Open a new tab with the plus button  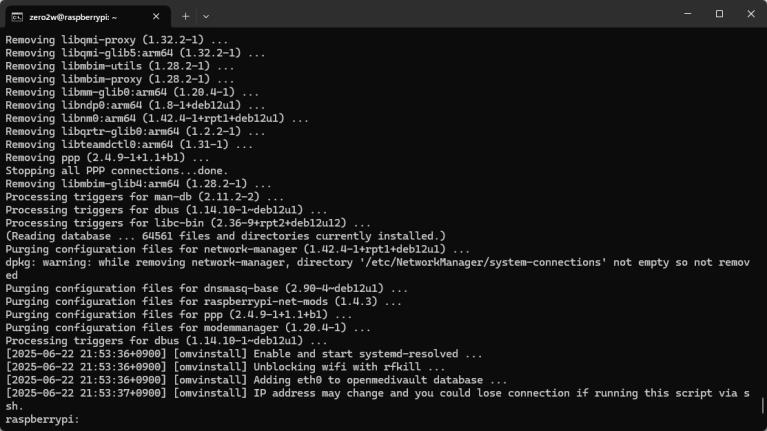(x=185, y=17)
